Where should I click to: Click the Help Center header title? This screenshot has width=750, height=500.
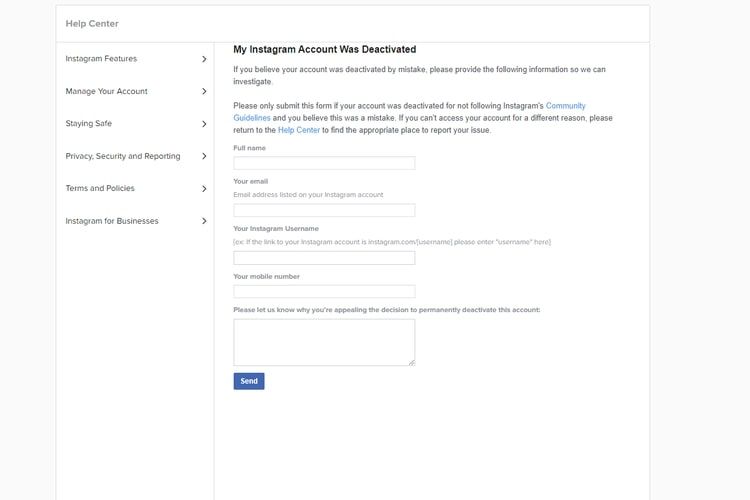coord(92,23)
